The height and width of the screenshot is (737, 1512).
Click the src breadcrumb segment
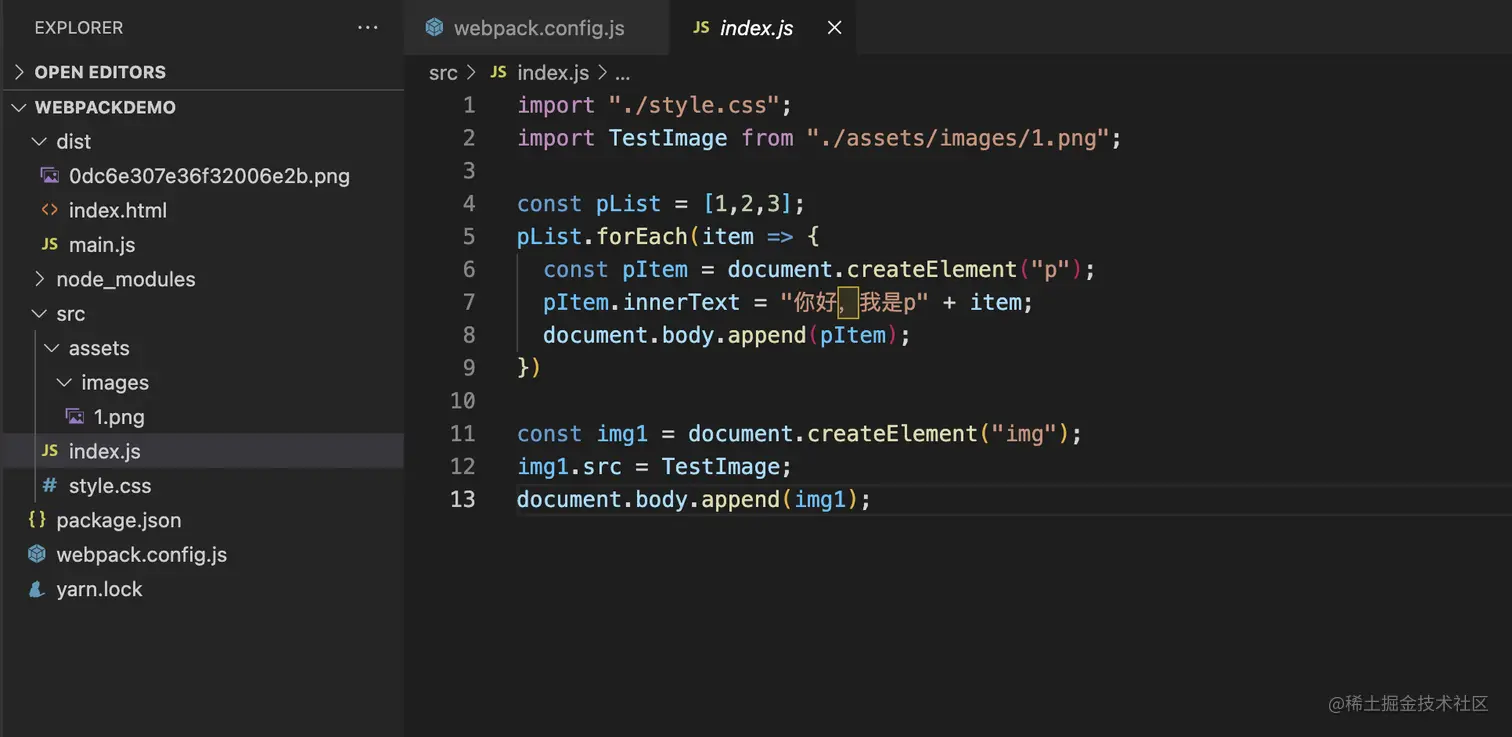point(443,73)
